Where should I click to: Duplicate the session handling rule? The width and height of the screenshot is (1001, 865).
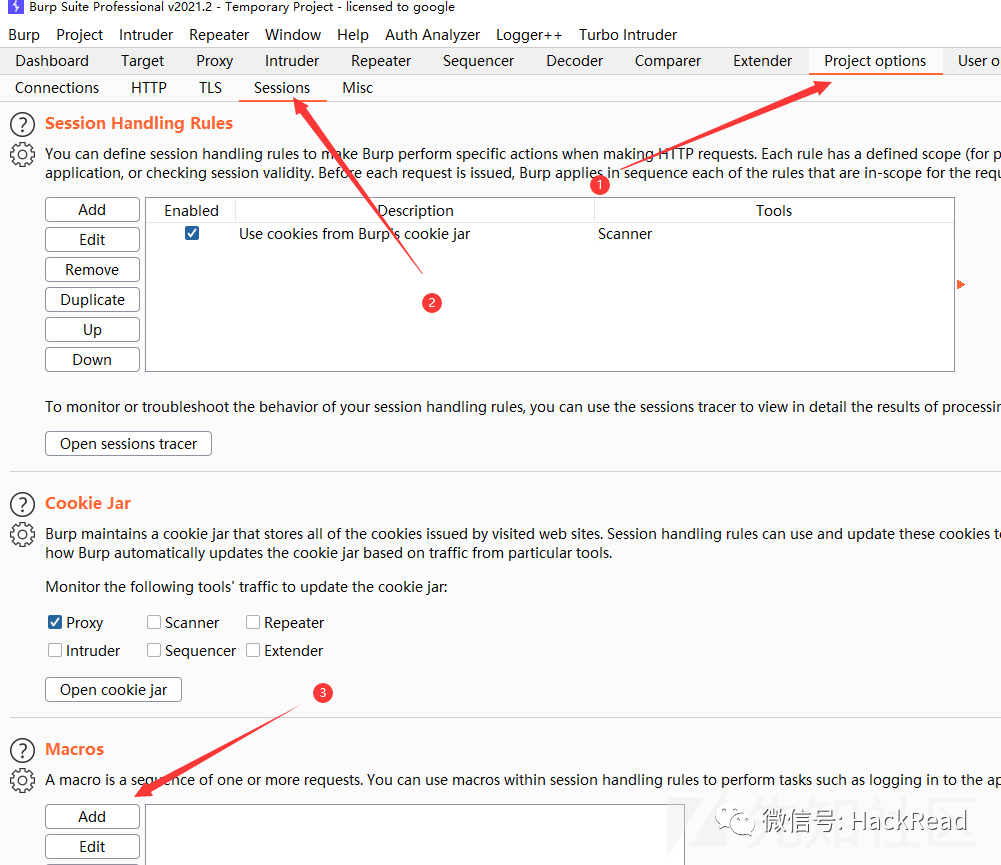click(x=93, y=300)
